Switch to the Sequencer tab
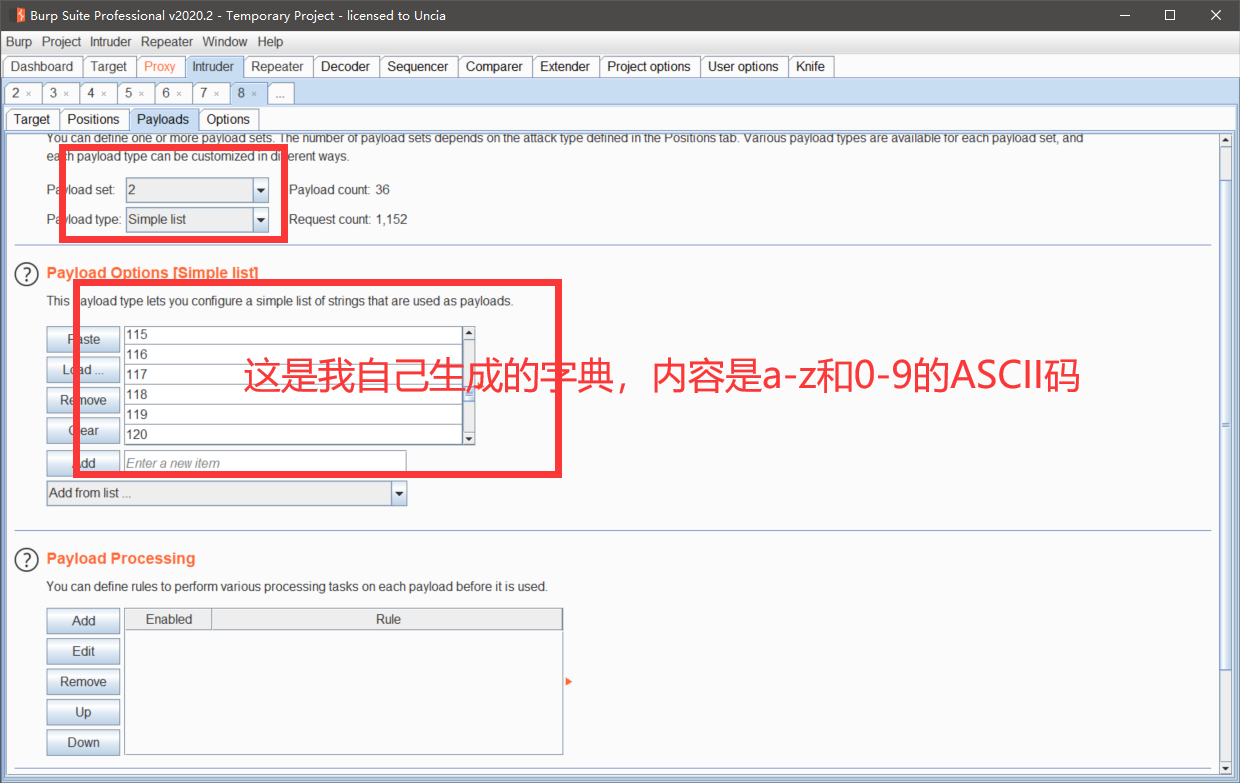The image size is (1240, 783). click(x=418, y=66)
